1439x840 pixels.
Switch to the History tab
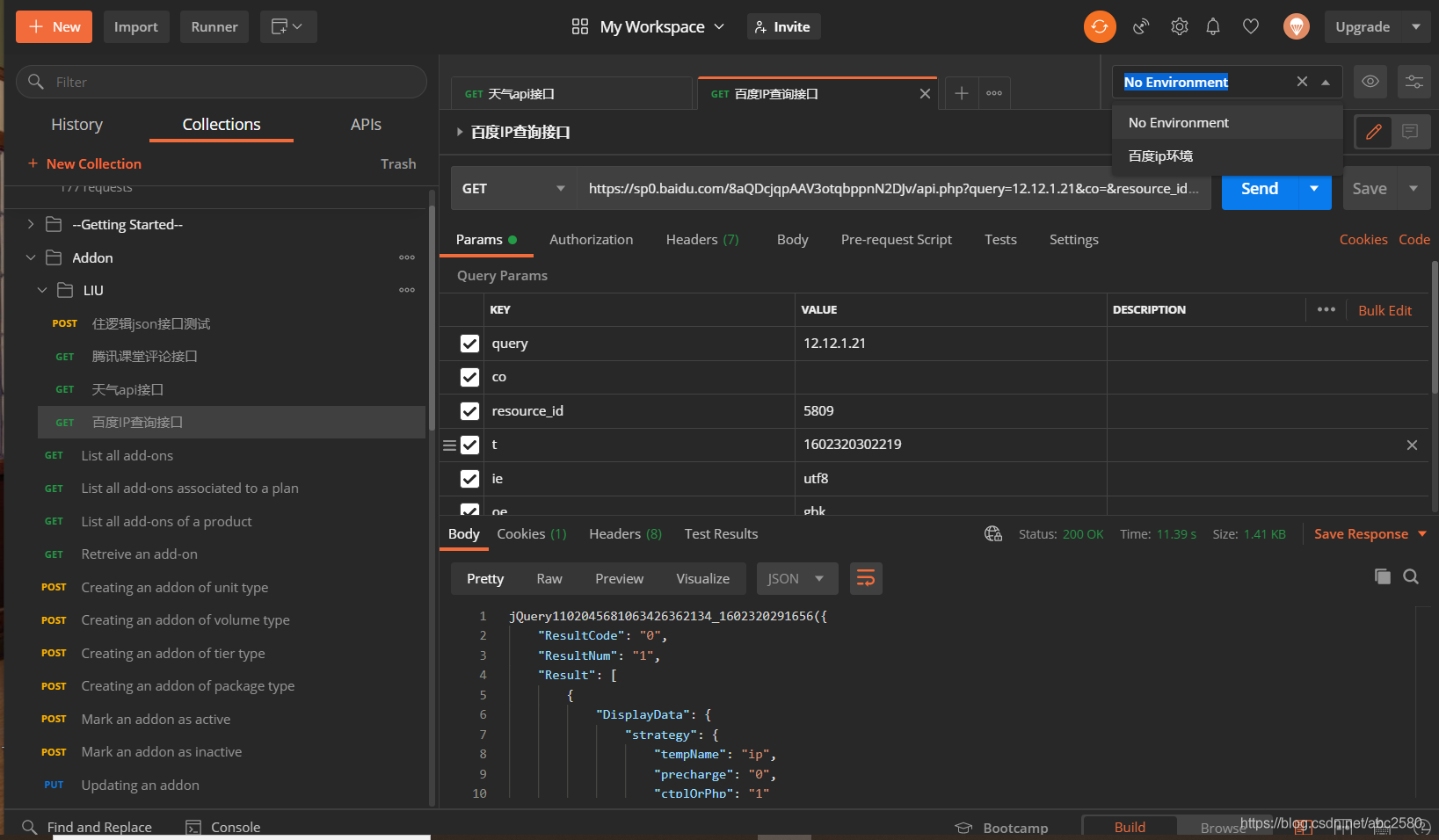click(76, 124)
